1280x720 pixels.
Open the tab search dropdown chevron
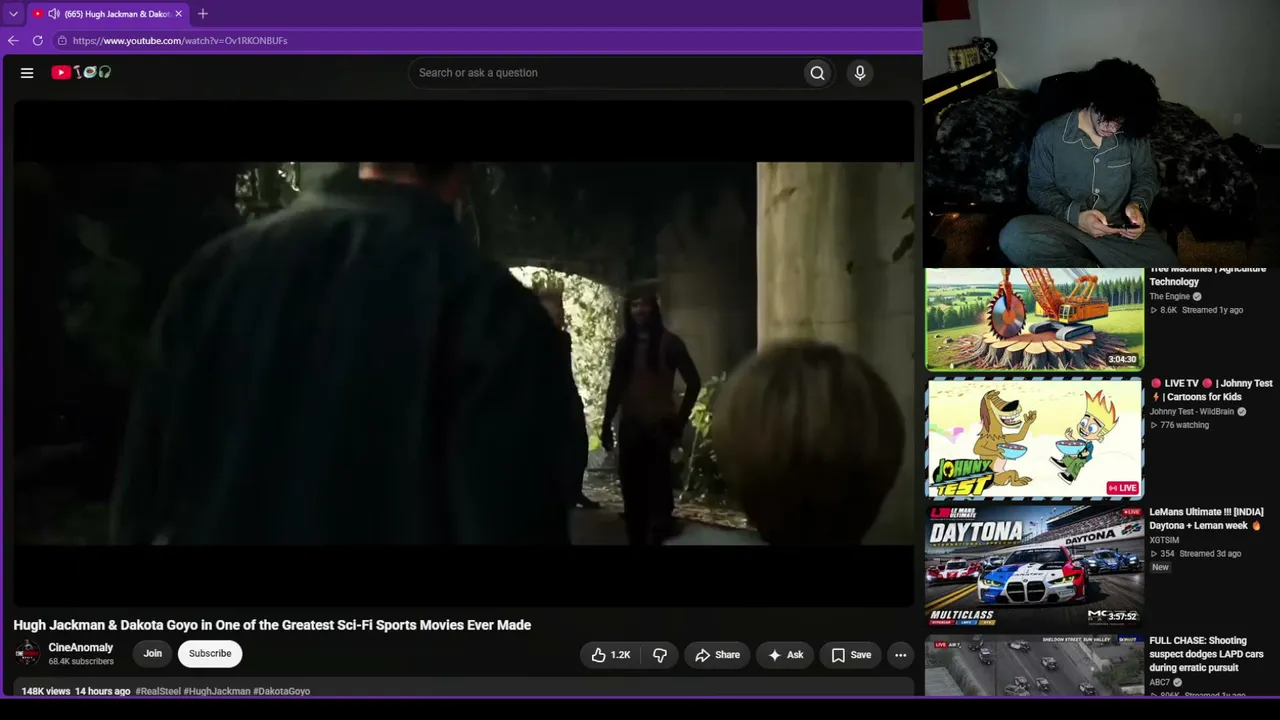[x=13, y=14]
